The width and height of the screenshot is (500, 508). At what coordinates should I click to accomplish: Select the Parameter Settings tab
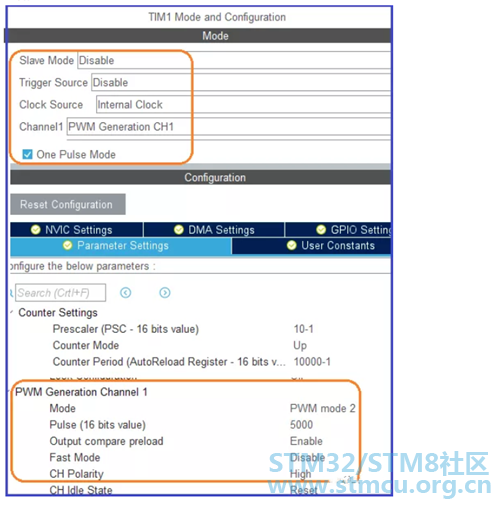point(121,246)
